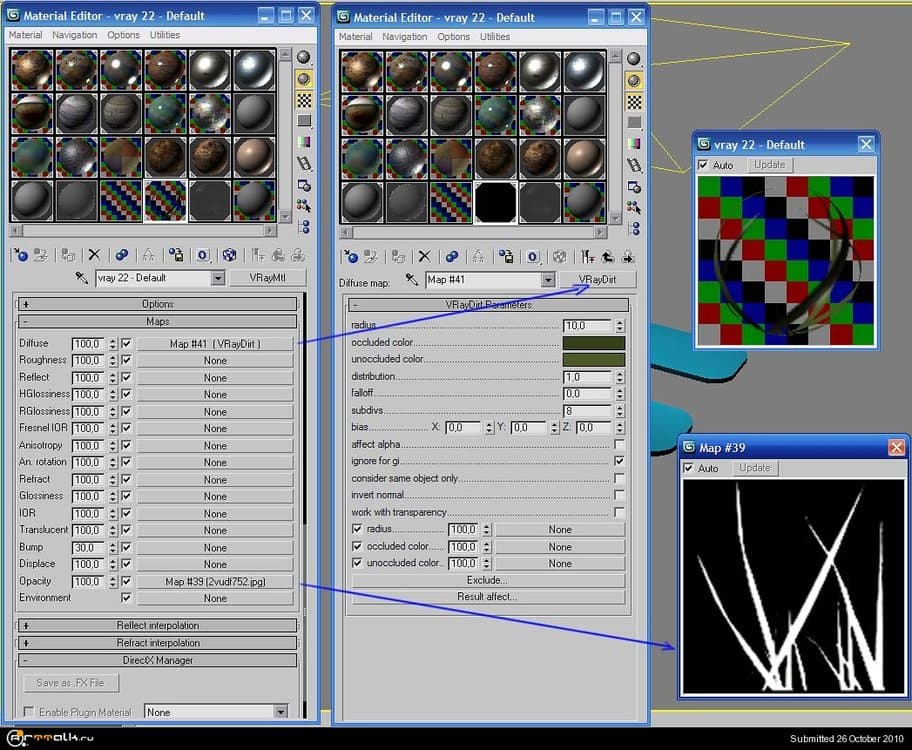Viewport: 912px width, 750px height.
Task: Expand the Options rollout in left editor
Action: 157,304
